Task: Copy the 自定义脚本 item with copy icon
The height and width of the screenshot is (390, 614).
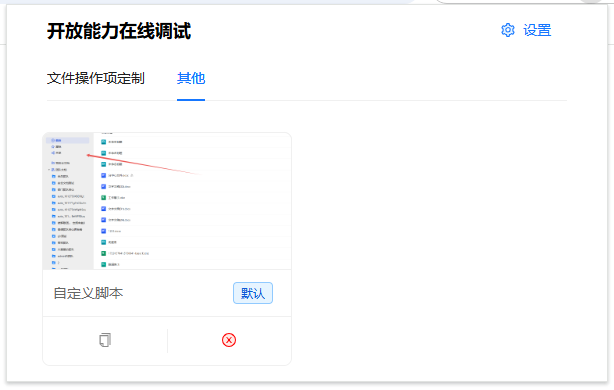Action: click(105, 340)
